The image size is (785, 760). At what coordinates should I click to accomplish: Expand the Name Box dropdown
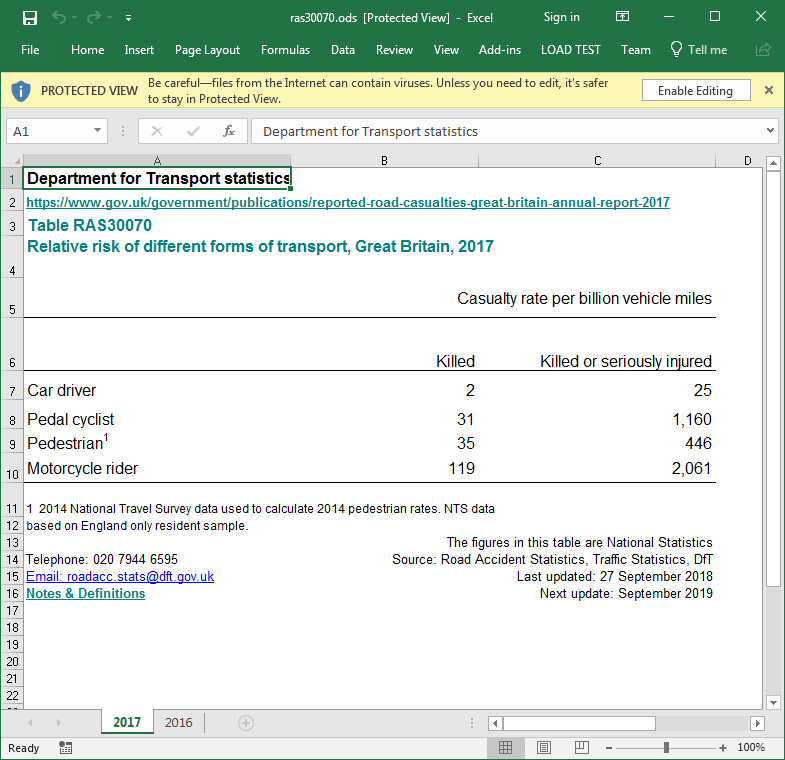point(98,131)
